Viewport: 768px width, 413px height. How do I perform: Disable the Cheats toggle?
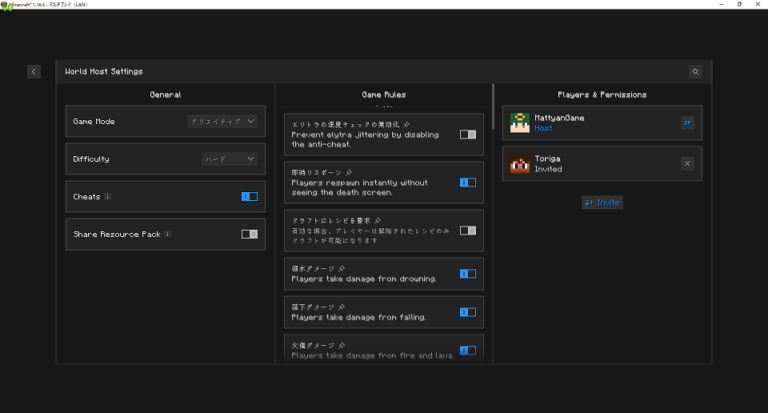(249, 197)
